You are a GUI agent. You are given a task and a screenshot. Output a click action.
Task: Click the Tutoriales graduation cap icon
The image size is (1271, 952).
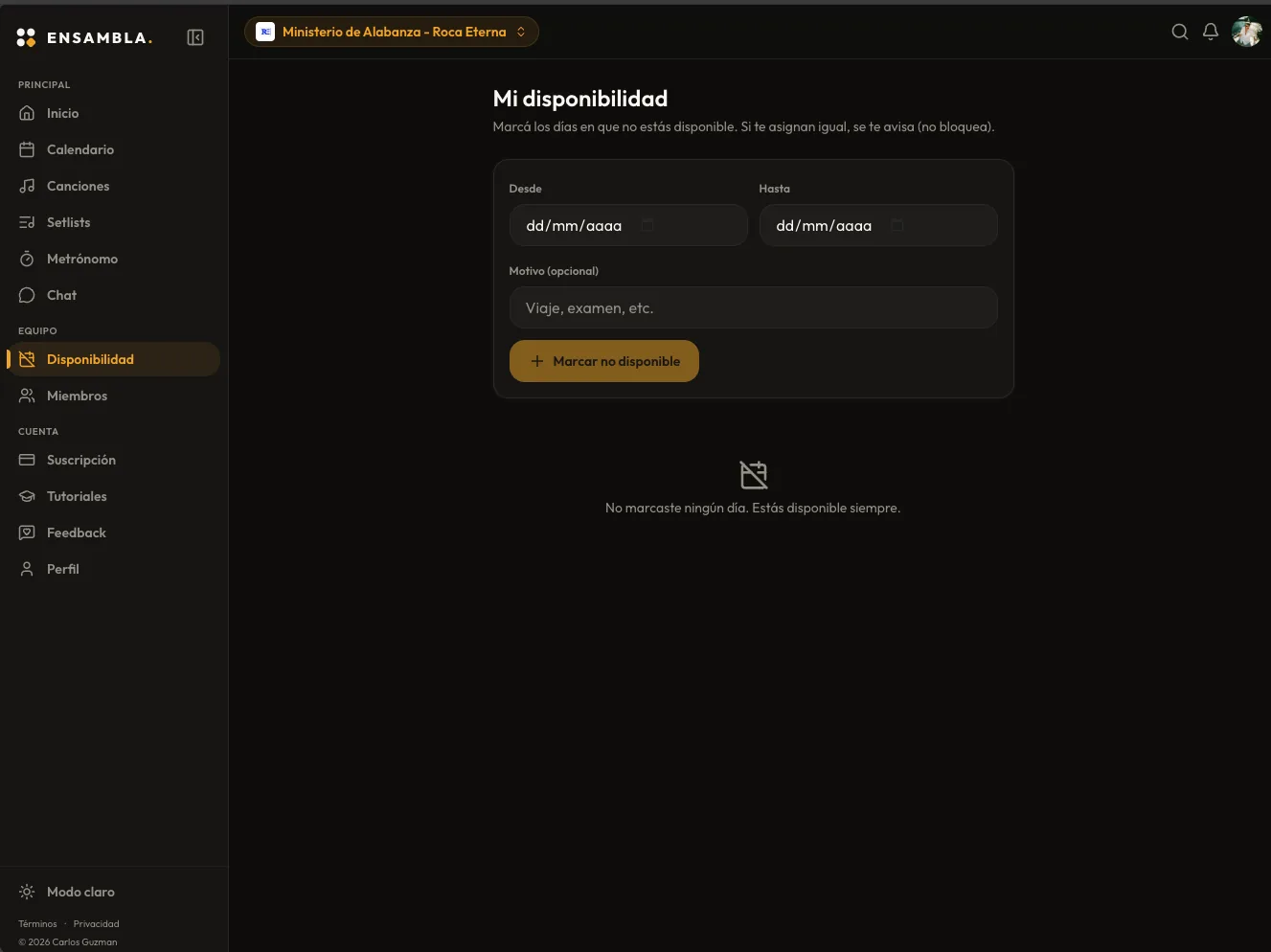pos(27,496)
